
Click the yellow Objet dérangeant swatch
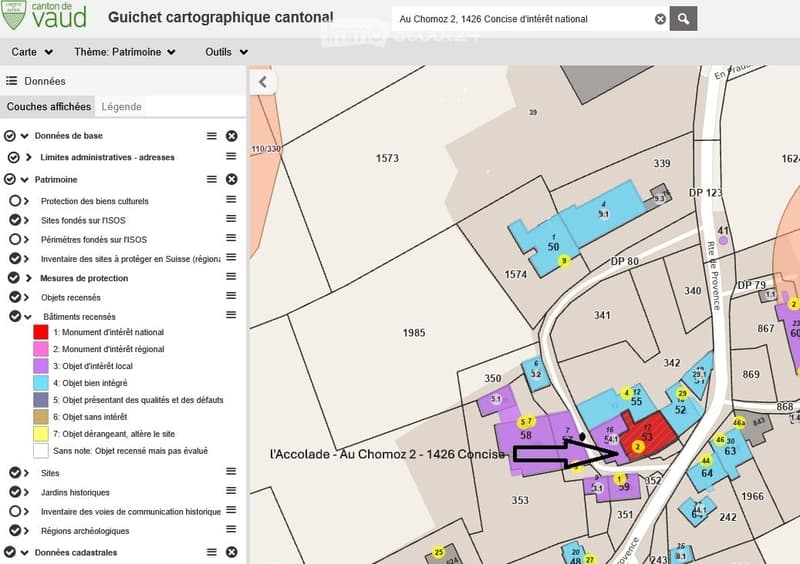point(41,434)
